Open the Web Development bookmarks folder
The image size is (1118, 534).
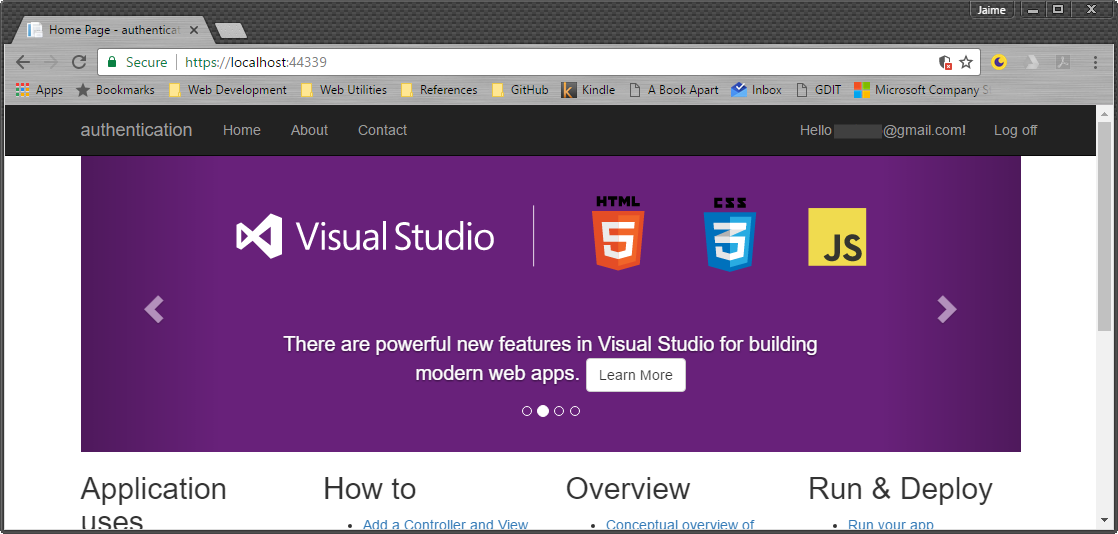tap(228, 90)
